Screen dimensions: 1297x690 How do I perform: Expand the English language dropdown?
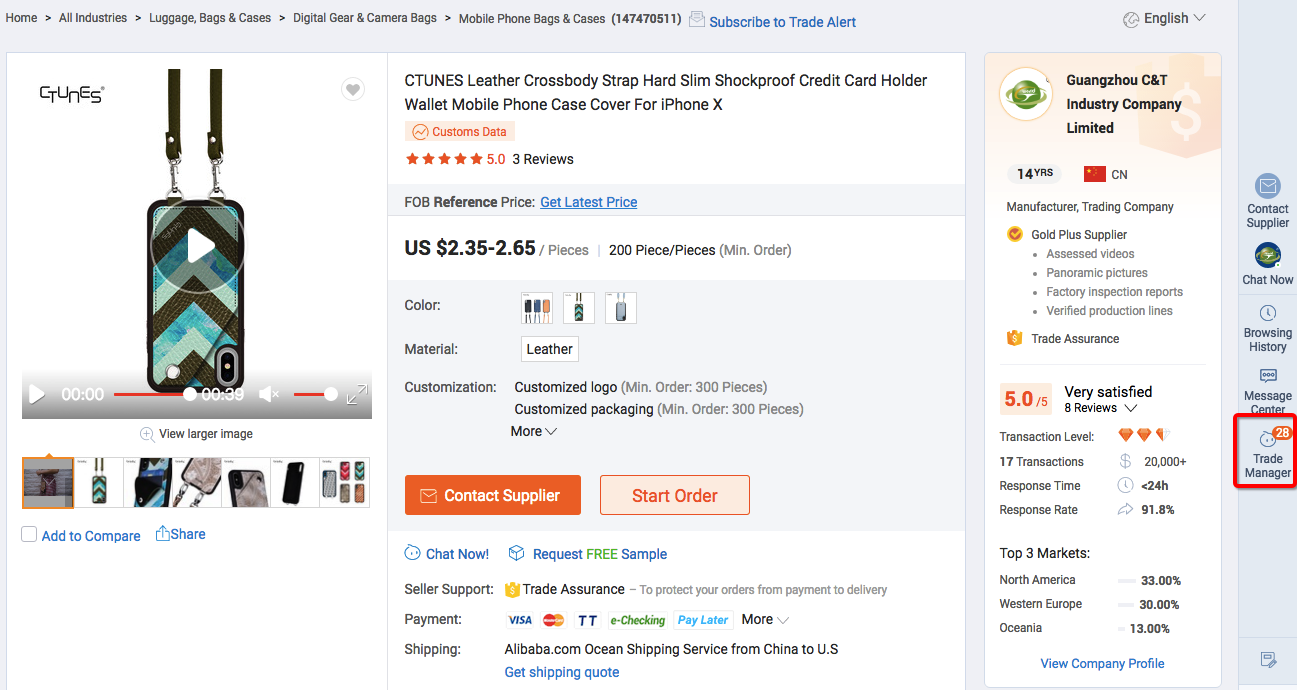(1165, 19)
